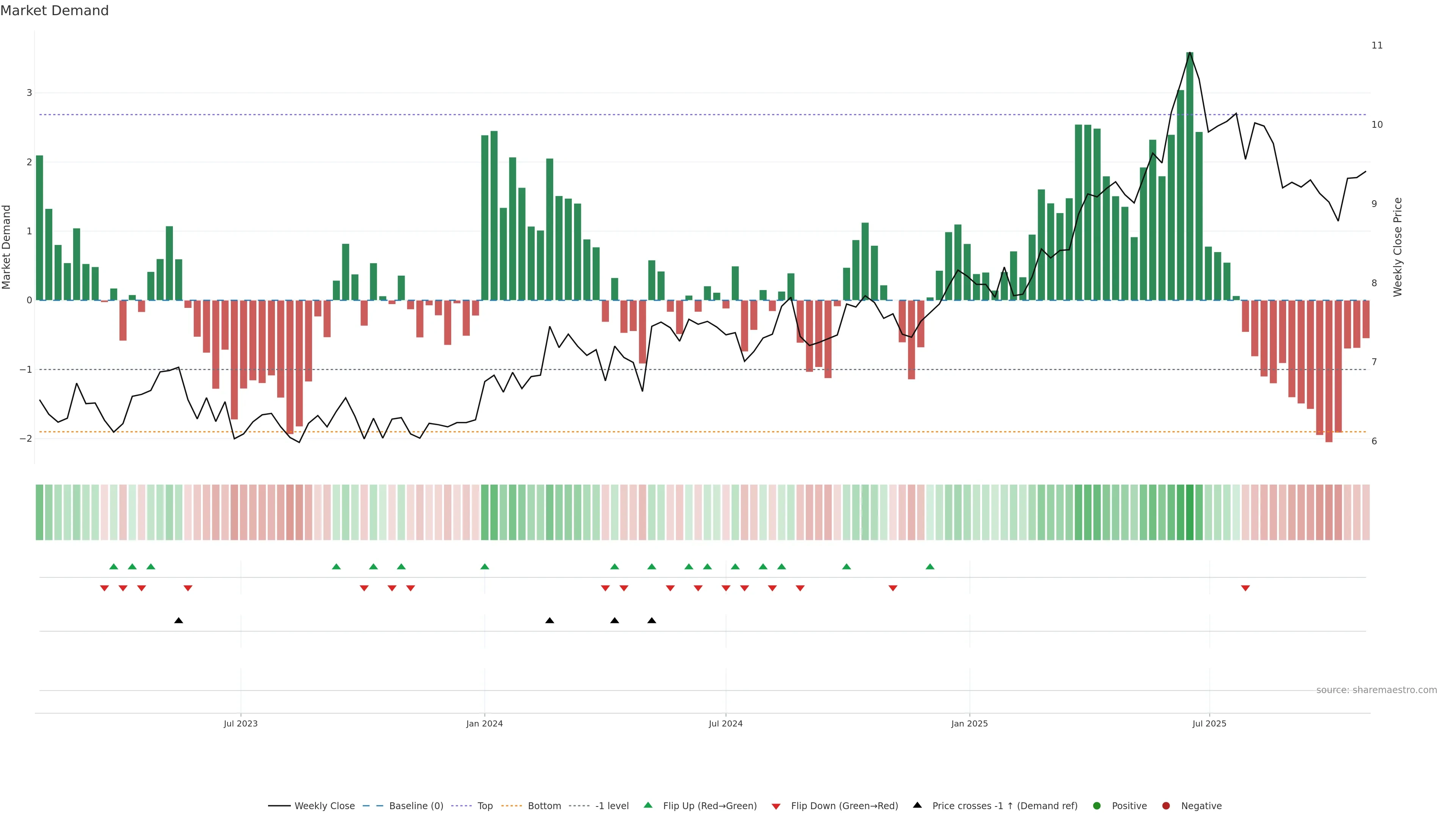This screenshot has height=819, width=1456.
Task: Click the Market Demand chart title
Action: 54,11
